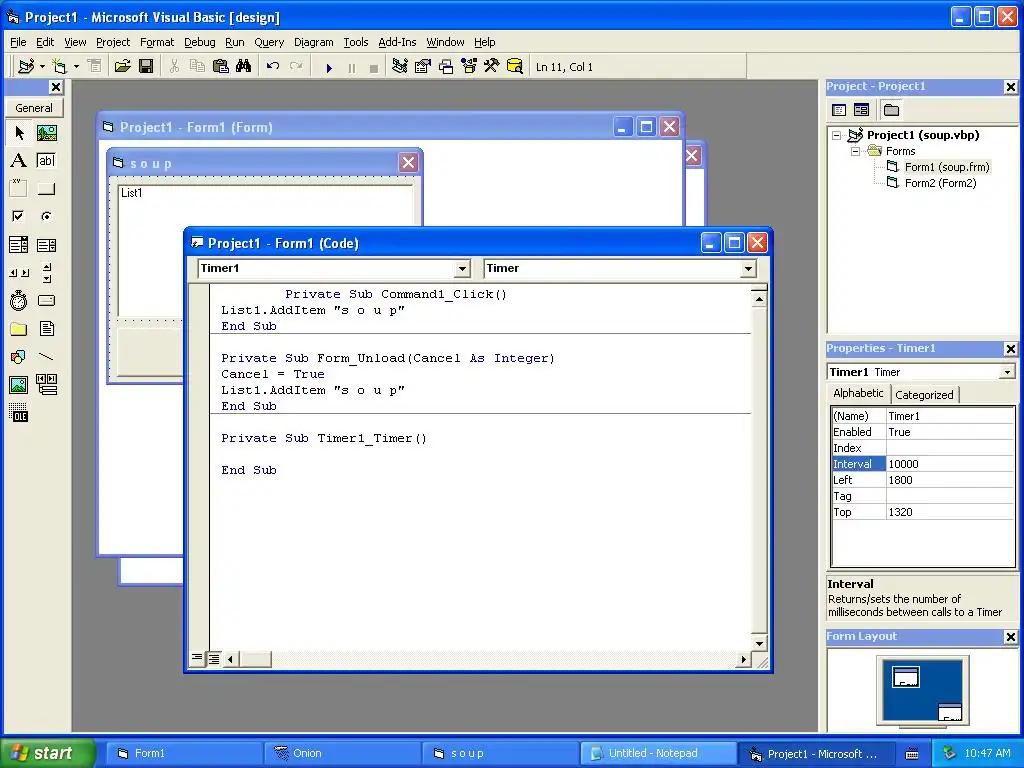
Task: Switch to Procedure View in the code window
Action: pos(197,658)
